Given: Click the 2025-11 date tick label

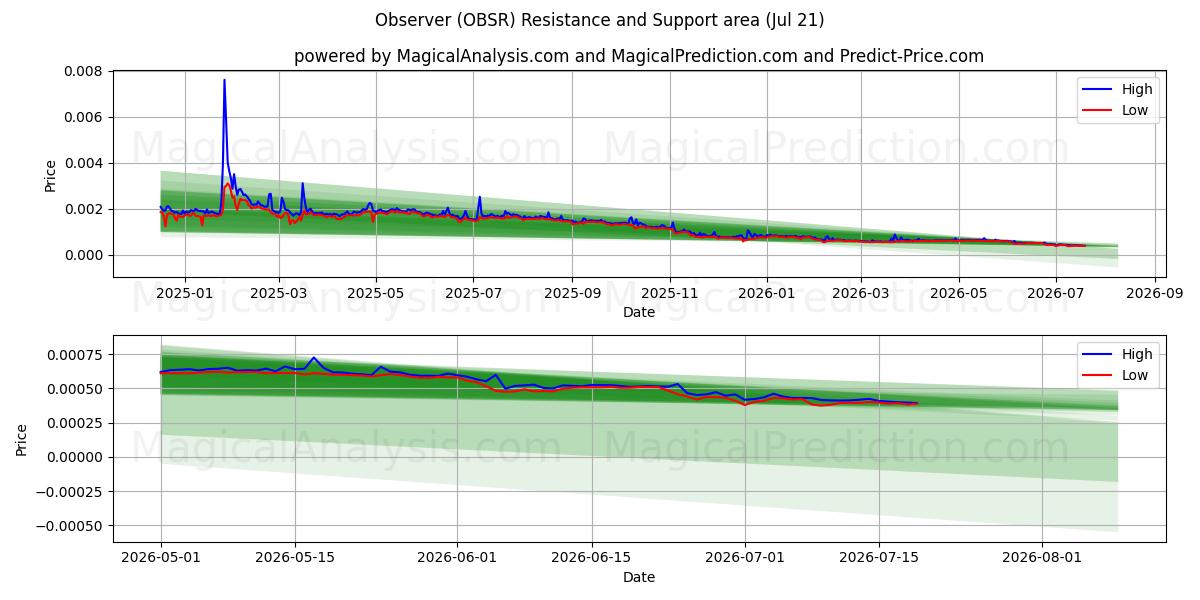Looking at the screenshot, I should point(670,294).
